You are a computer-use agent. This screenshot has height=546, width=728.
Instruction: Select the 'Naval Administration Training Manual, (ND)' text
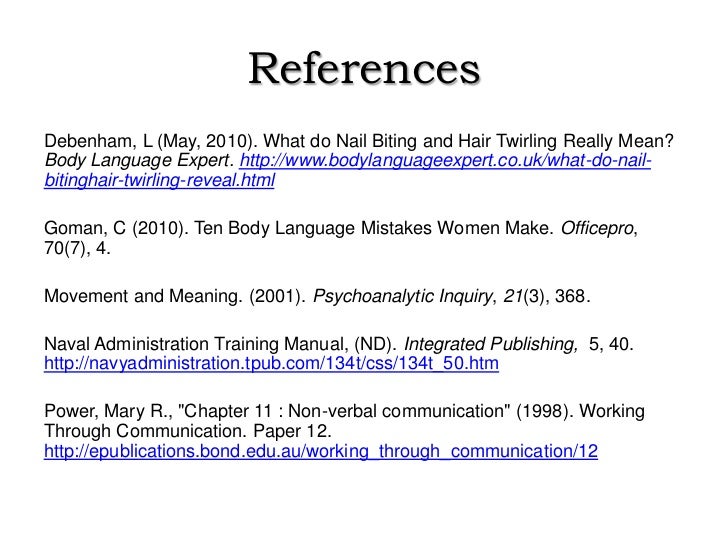point(220,344)
